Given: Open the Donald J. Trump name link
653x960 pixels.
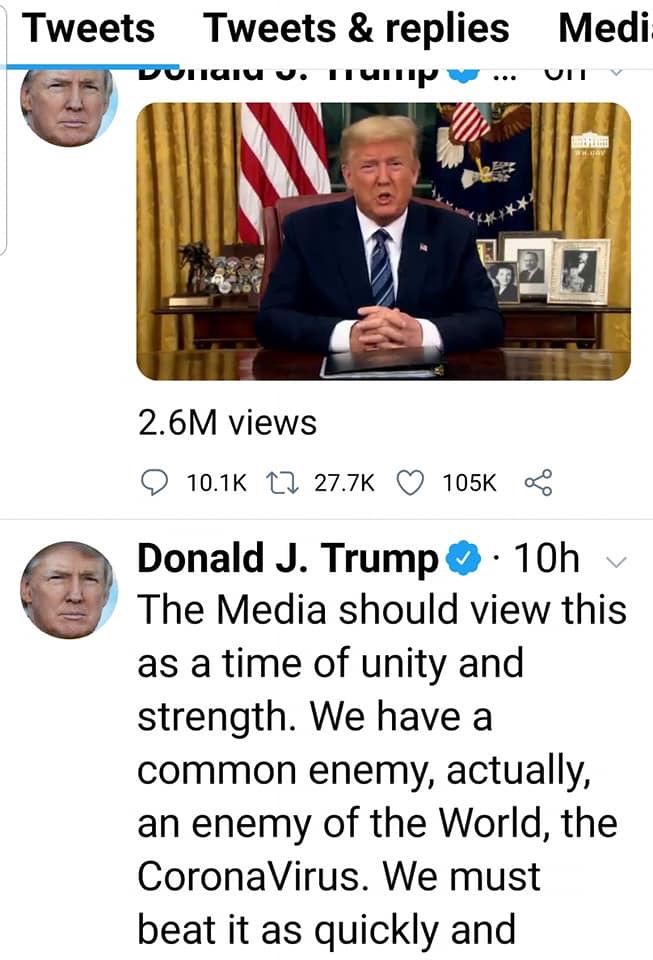Looking at the screenshot, I should 288,558.
